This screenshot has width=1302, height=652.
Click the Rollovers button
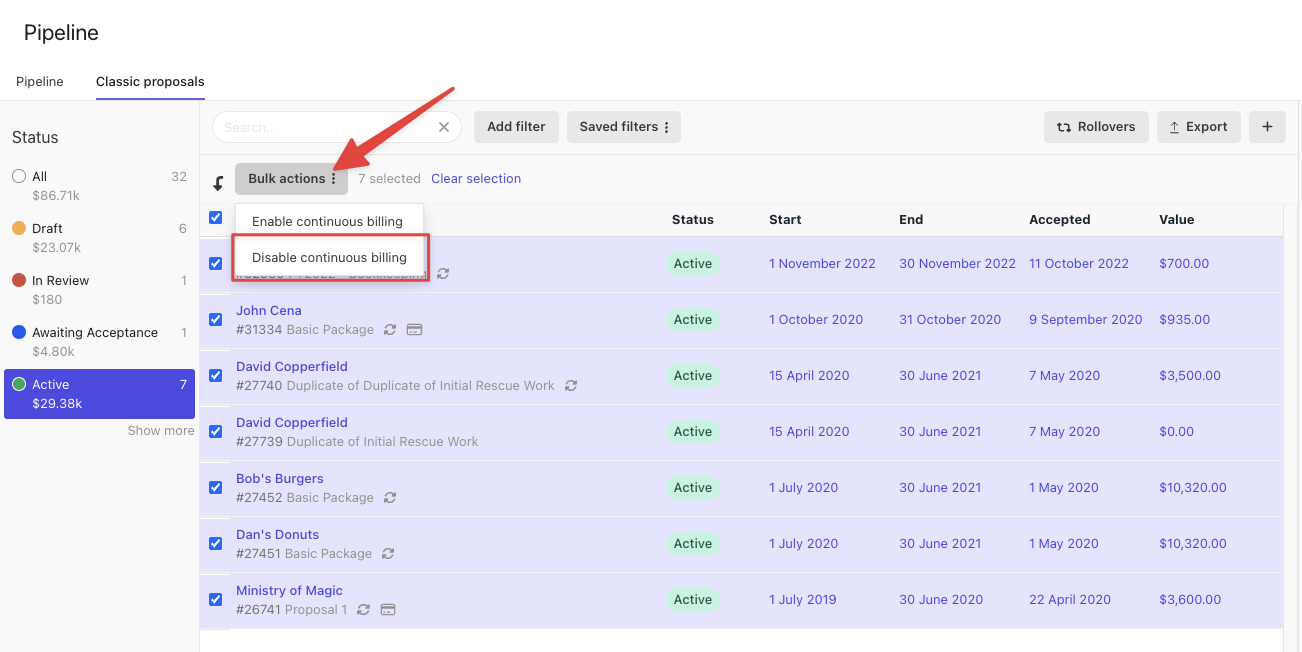[1096, 127]
